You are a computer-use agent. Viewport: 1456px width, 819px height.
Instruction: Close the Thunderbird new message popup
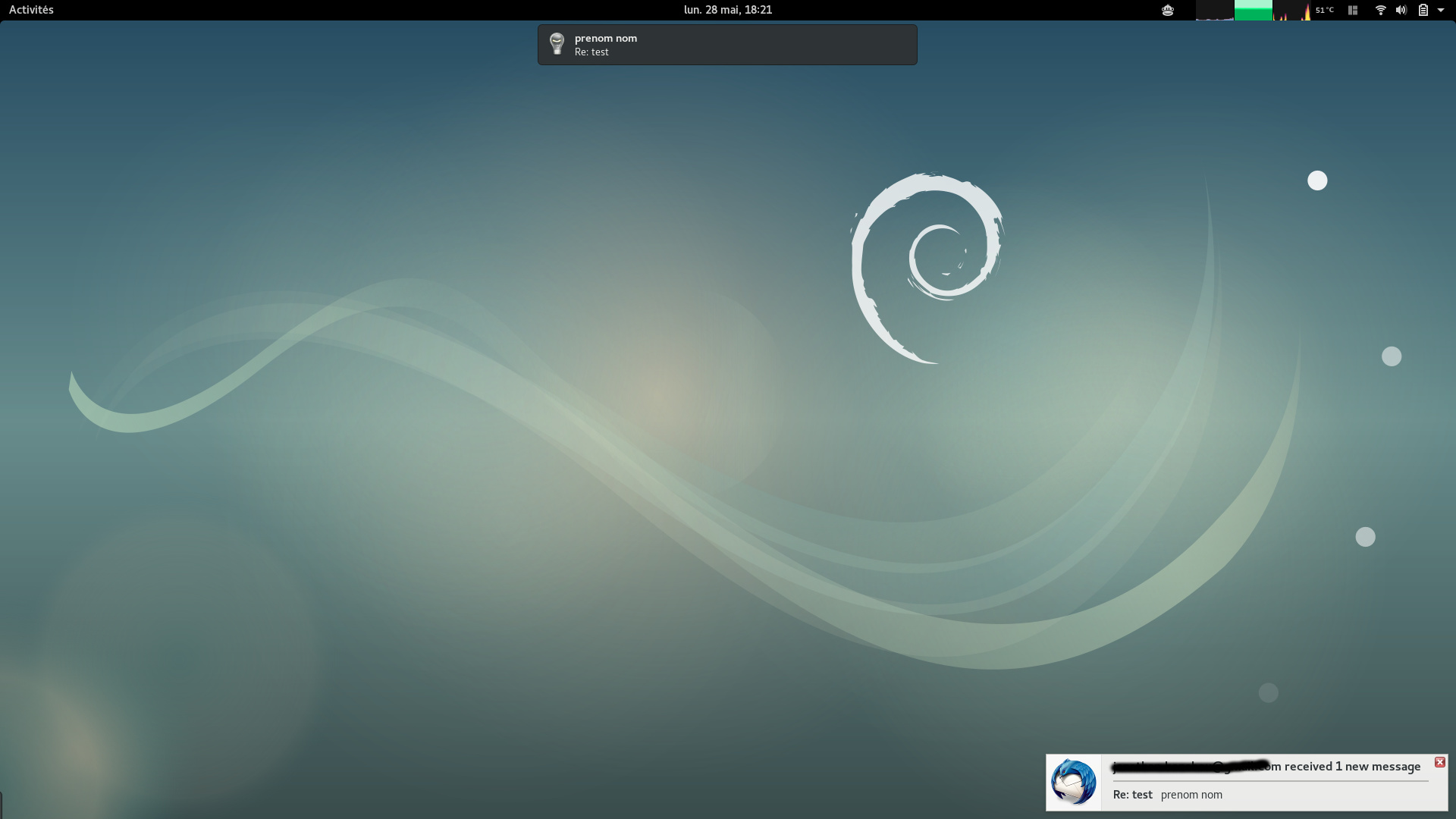[1439, 762]
